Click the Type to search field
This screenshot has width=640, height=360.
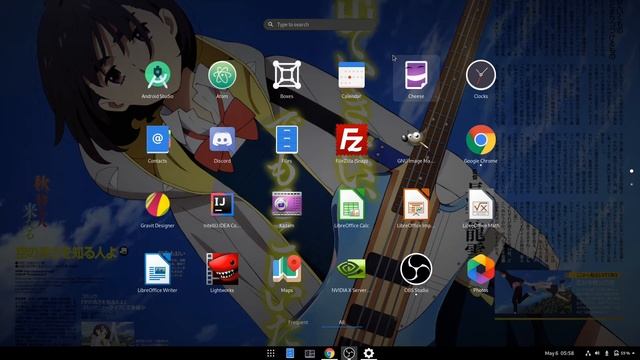point(319,24)
